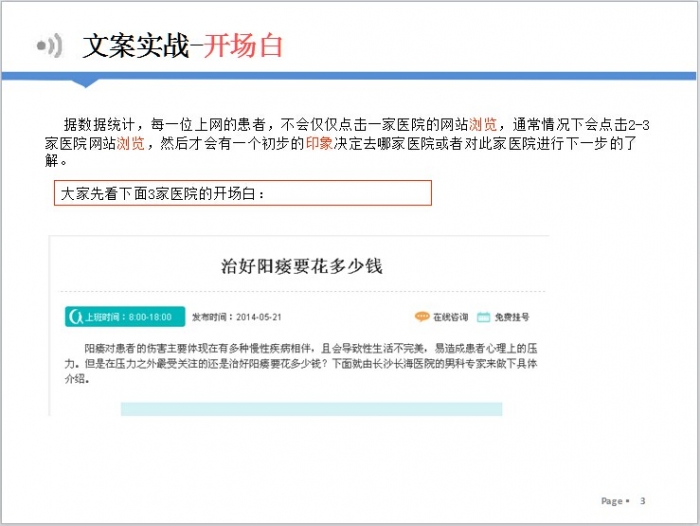Click the red 印象 word in paragraph

[319, 143]
